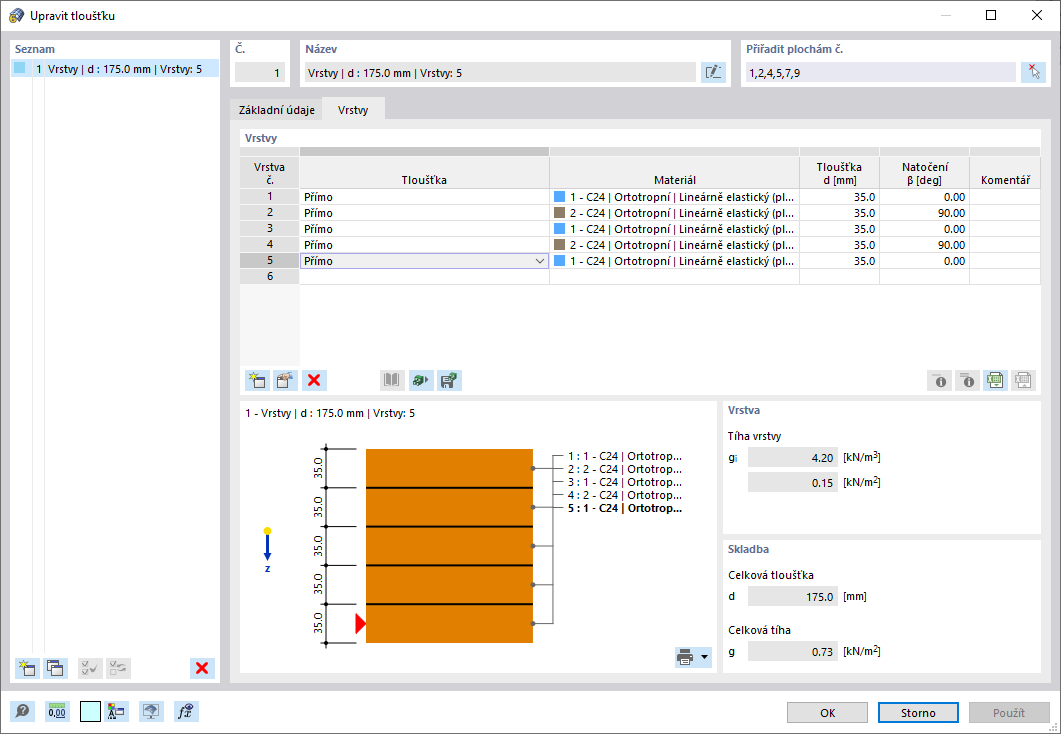Click legend entry 2 : 2 - C24 in preview
The width and height of the screenshot is (1061, 734).
(x=625, y=469)
